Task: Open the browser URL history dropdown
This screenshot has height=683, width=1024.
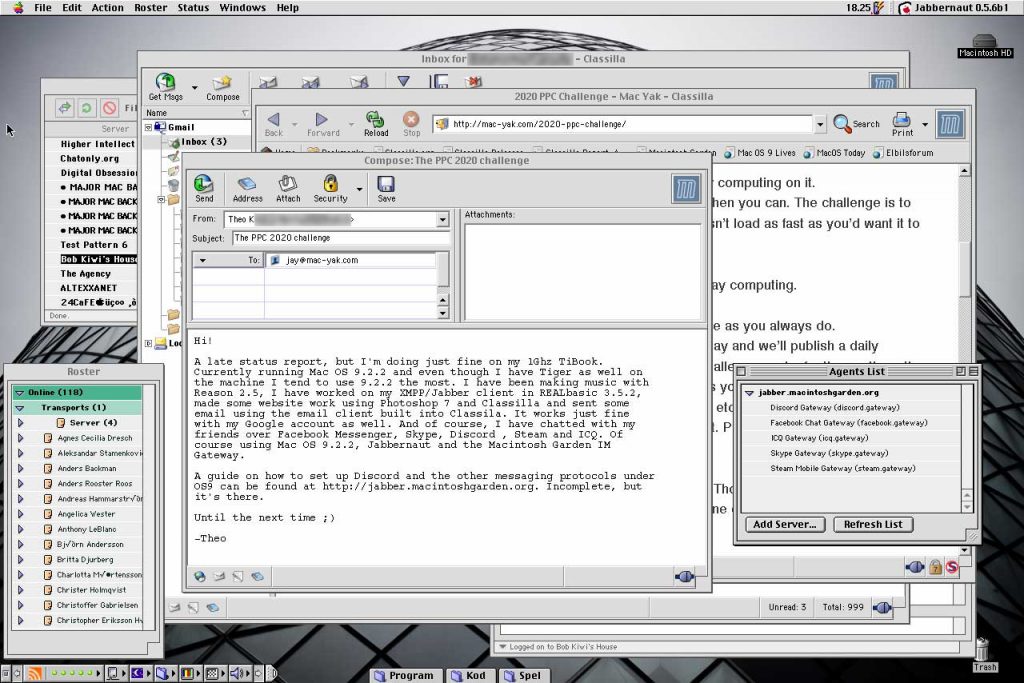Action: (820, 123)
